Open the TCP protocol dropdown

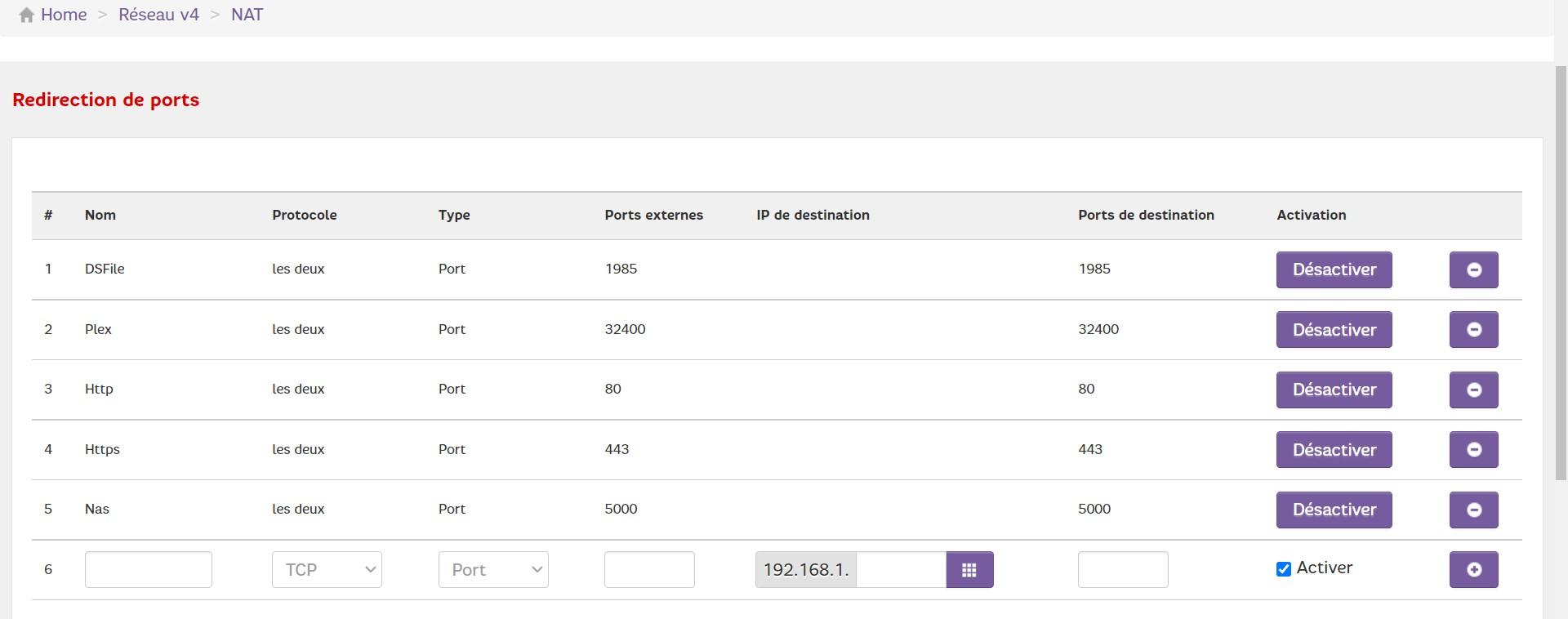[327, 569]
